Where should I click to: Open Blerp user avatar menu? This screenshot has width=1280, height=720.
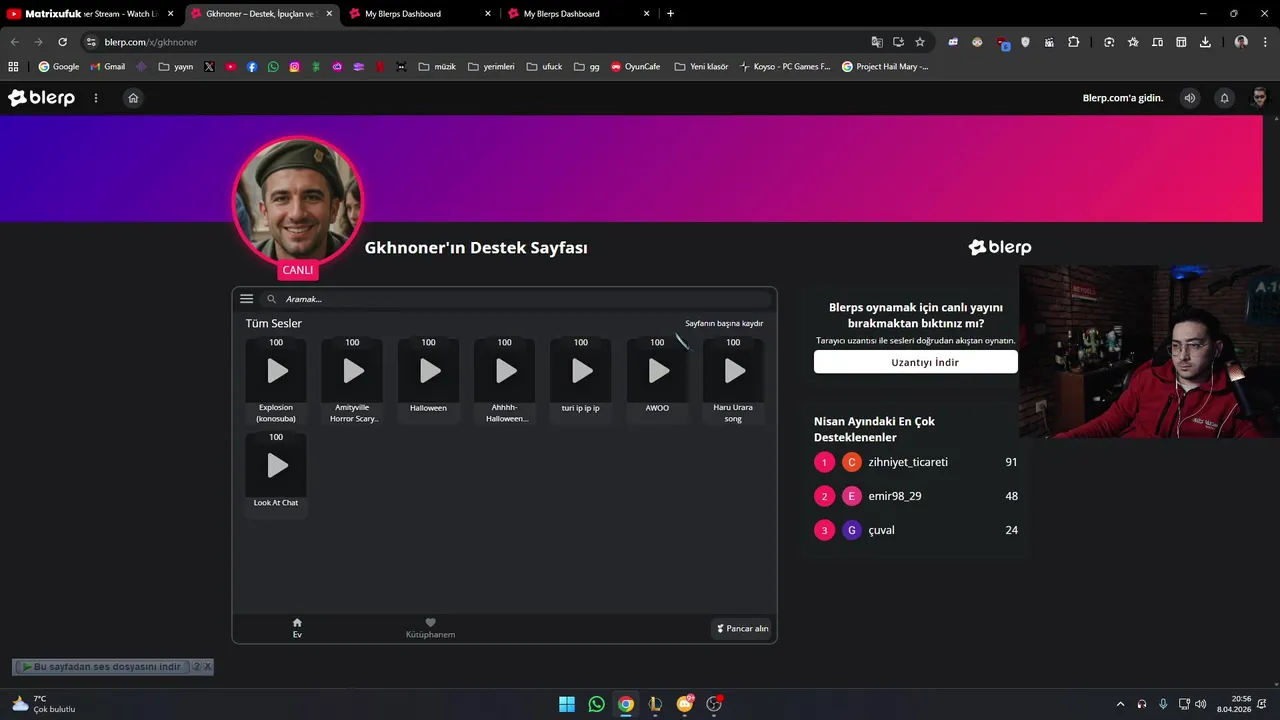1260,98
